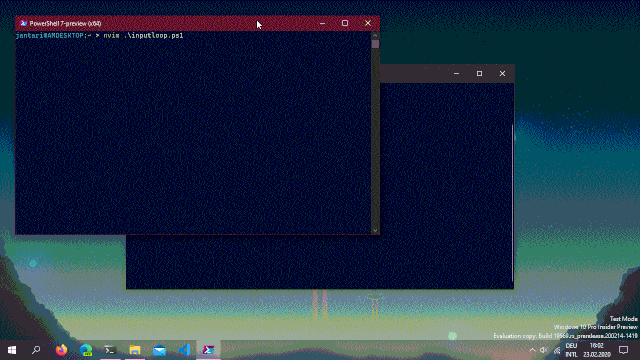Launch Visual Studio Code from the taskbar

click(x=184, y=350)
